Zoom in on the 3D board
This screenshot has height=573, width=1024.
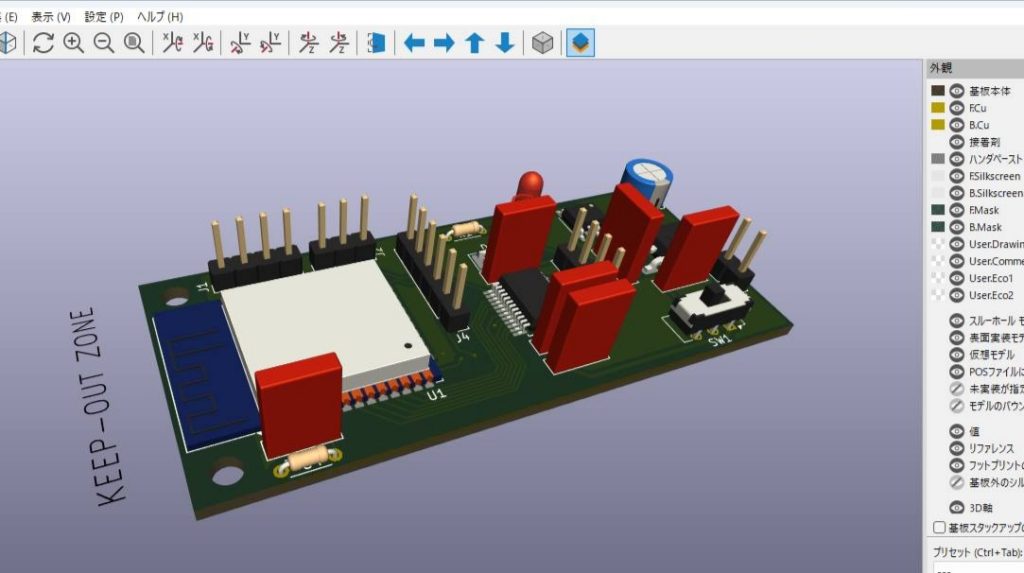tap(74, 43)
